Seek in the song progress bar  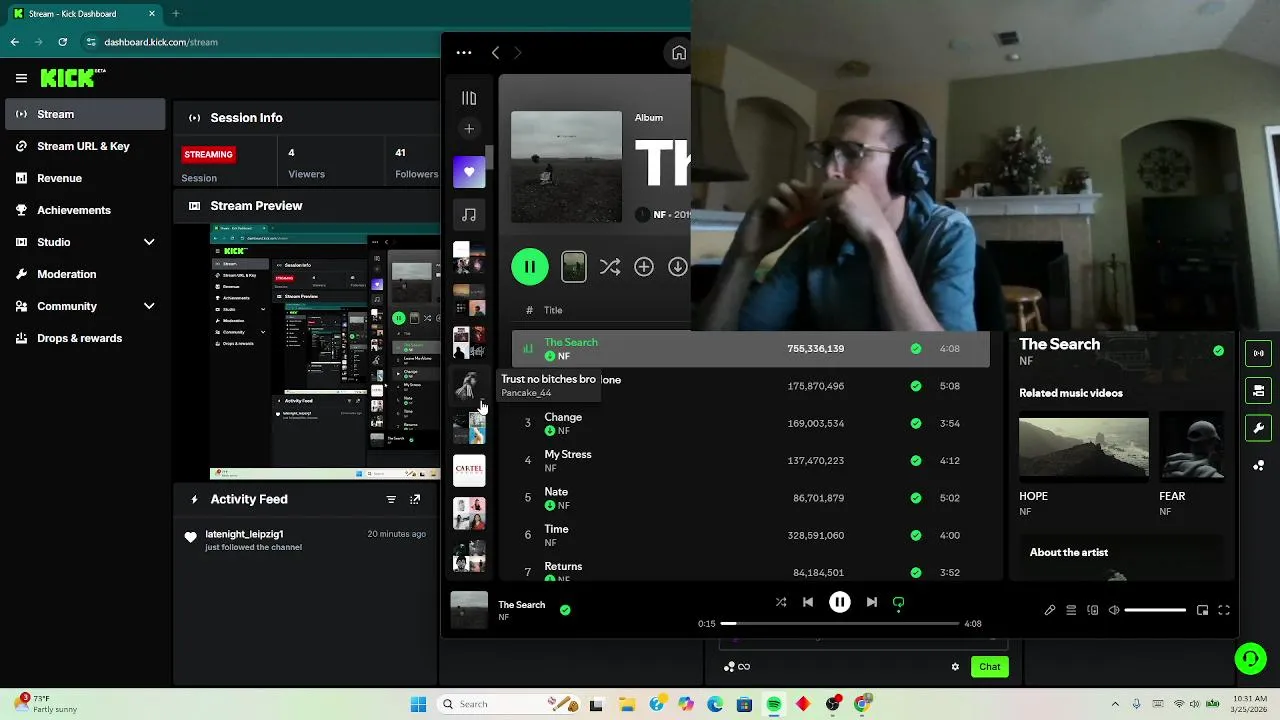pyautogui.click(x=840, y=623)
